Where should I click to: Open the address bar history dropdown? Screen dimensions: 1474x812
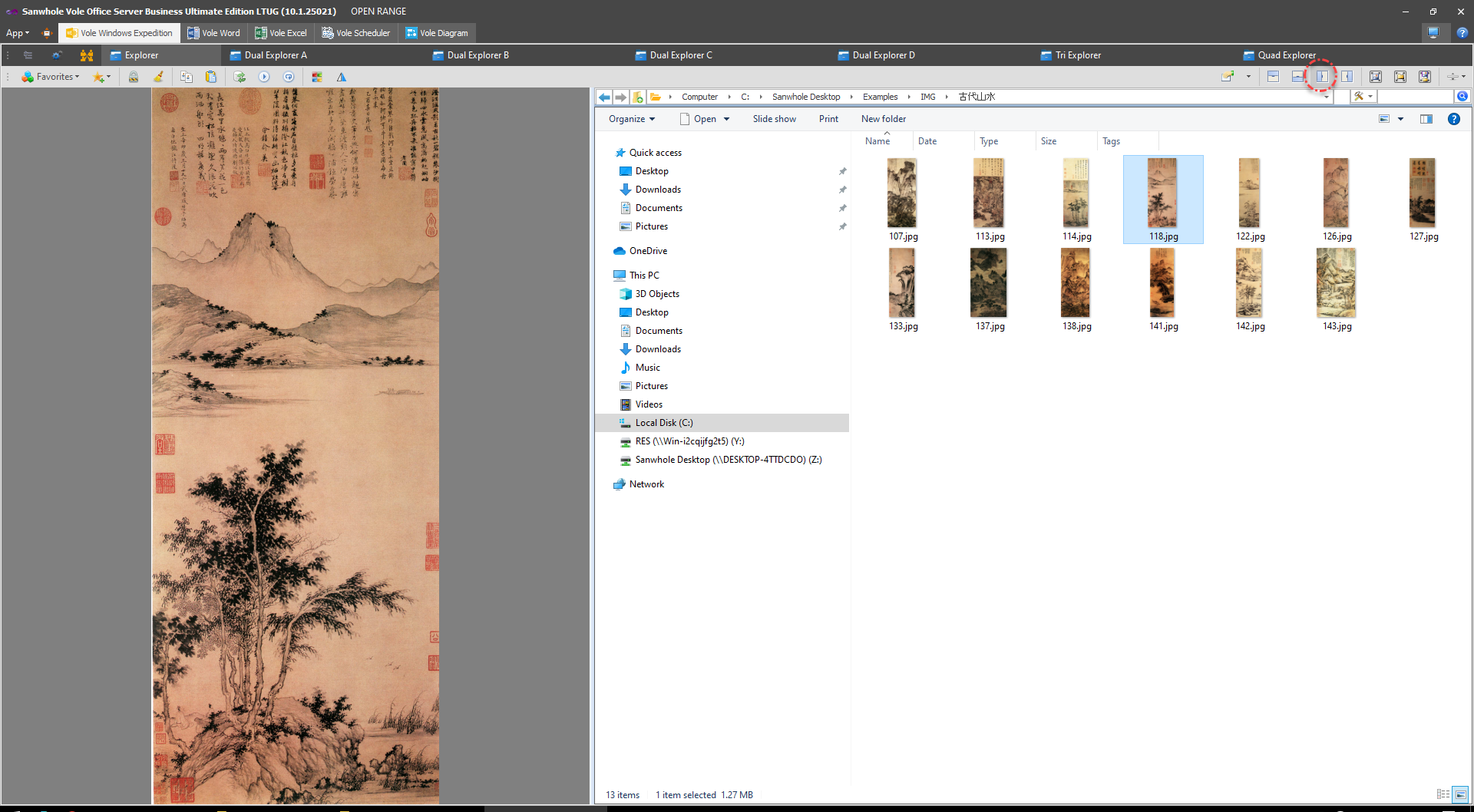coord(1326,97)
